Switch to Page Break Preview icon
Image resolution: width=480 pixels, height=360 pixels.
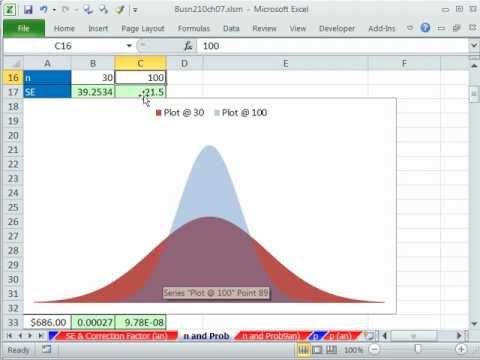331,350
